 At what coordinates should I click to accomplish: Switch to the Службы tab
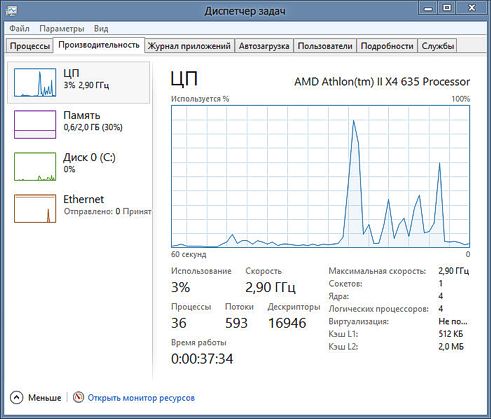click(x=438, y=46)
